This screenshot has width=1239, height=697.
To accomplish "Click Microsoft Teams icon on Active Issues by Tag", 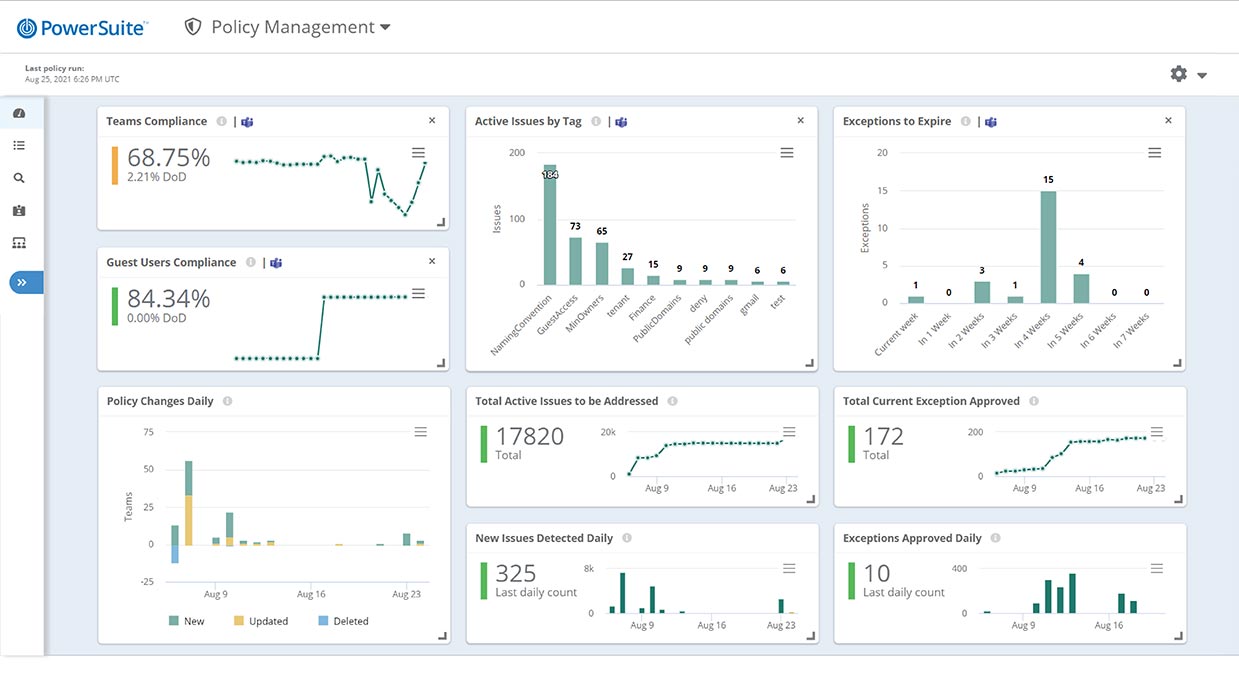I will [x=621, y=121].
